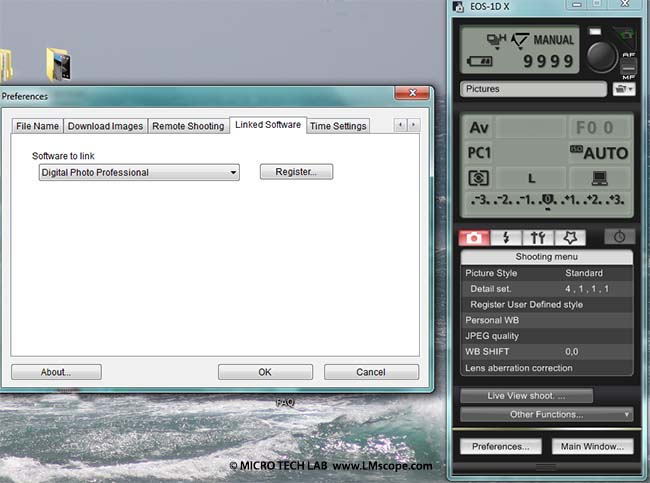Image resolution: width=650 pixels, height=483 pixels.
Task: Switch to the flash settings tab icon
Action: [x=505, y=238]
